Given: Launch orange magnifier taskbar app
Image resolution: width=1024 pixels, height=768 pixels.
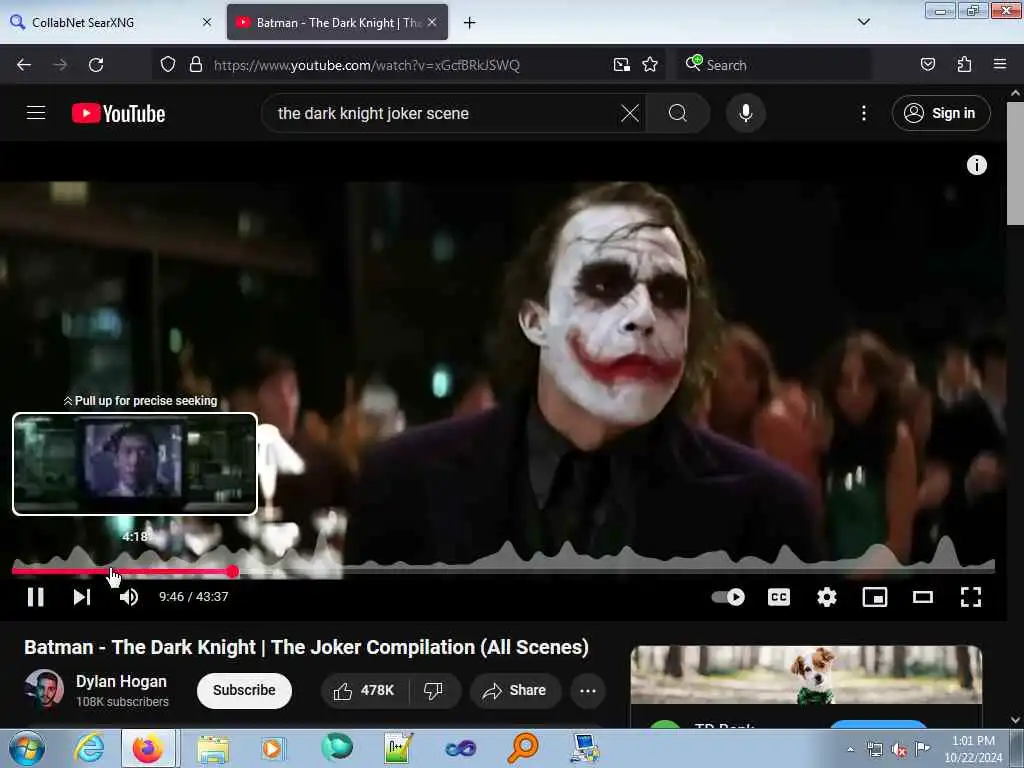Looking at the screenshot, I should pos(523,748).
